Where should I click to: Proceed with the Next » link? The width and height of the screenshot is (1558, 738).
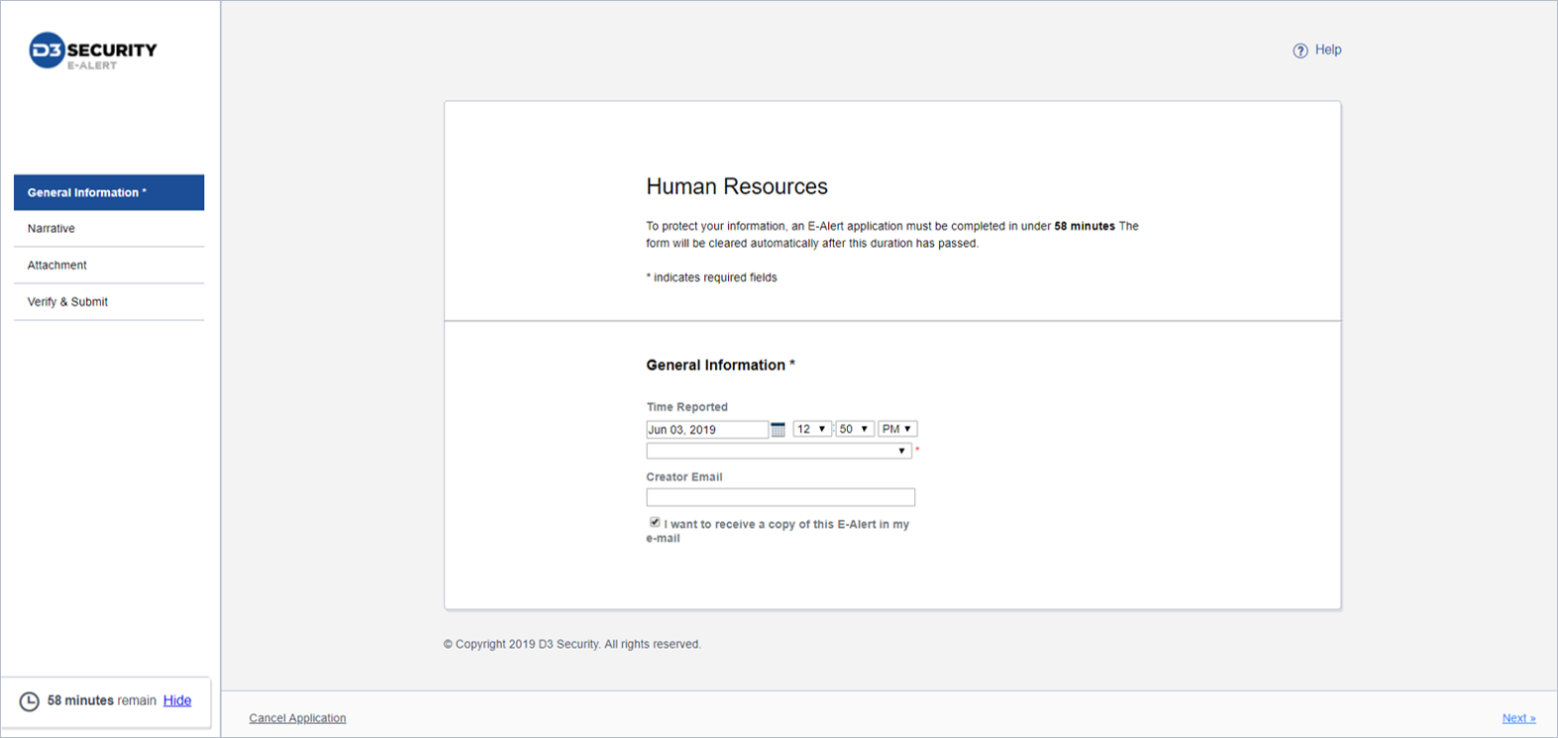[1518, 718]
